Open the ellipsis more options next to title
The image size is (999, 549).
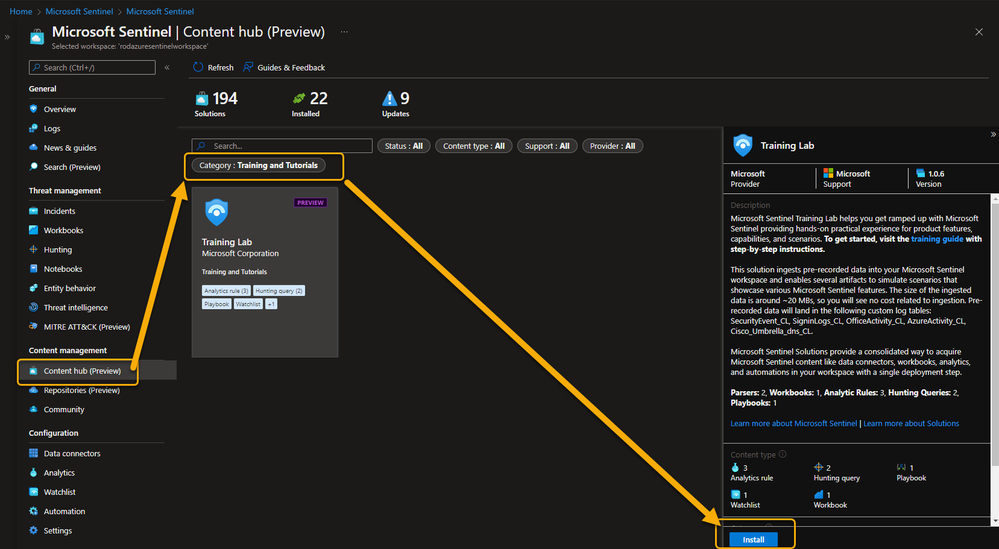pyautogui.click(x=344, y=31)
